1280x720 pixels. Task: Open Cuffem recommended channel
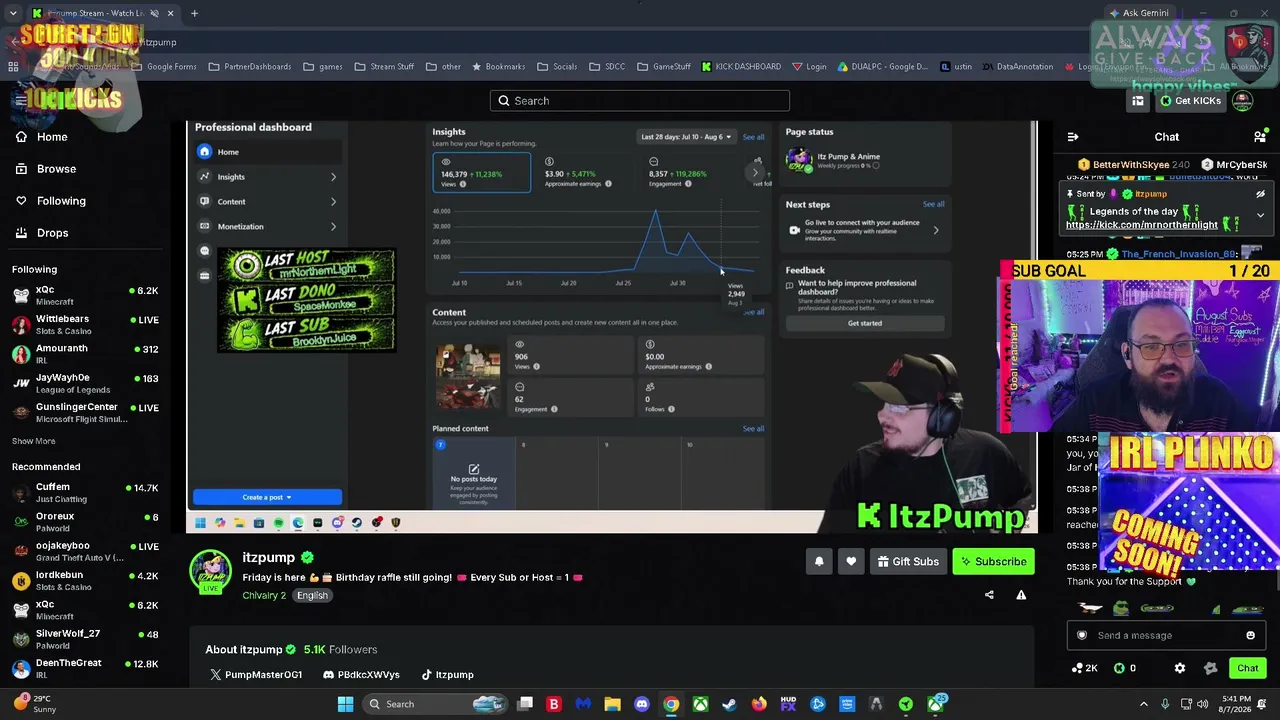click(x=84, y=493)
